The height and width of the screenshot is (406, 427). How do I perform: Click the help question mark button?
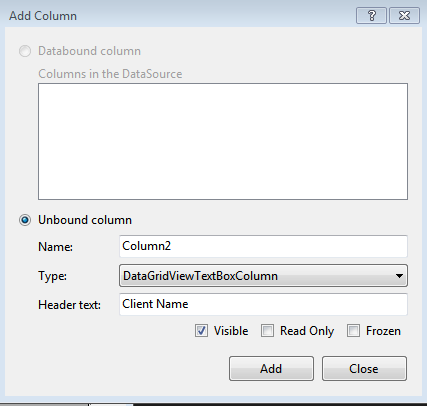tap(371, 16)
